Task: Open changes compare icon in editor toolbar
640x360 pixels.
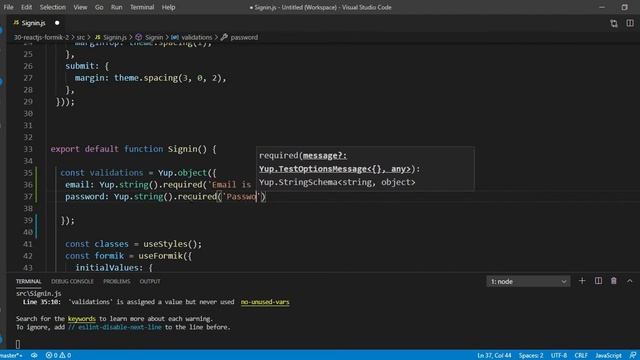Action: pos(614,23)
